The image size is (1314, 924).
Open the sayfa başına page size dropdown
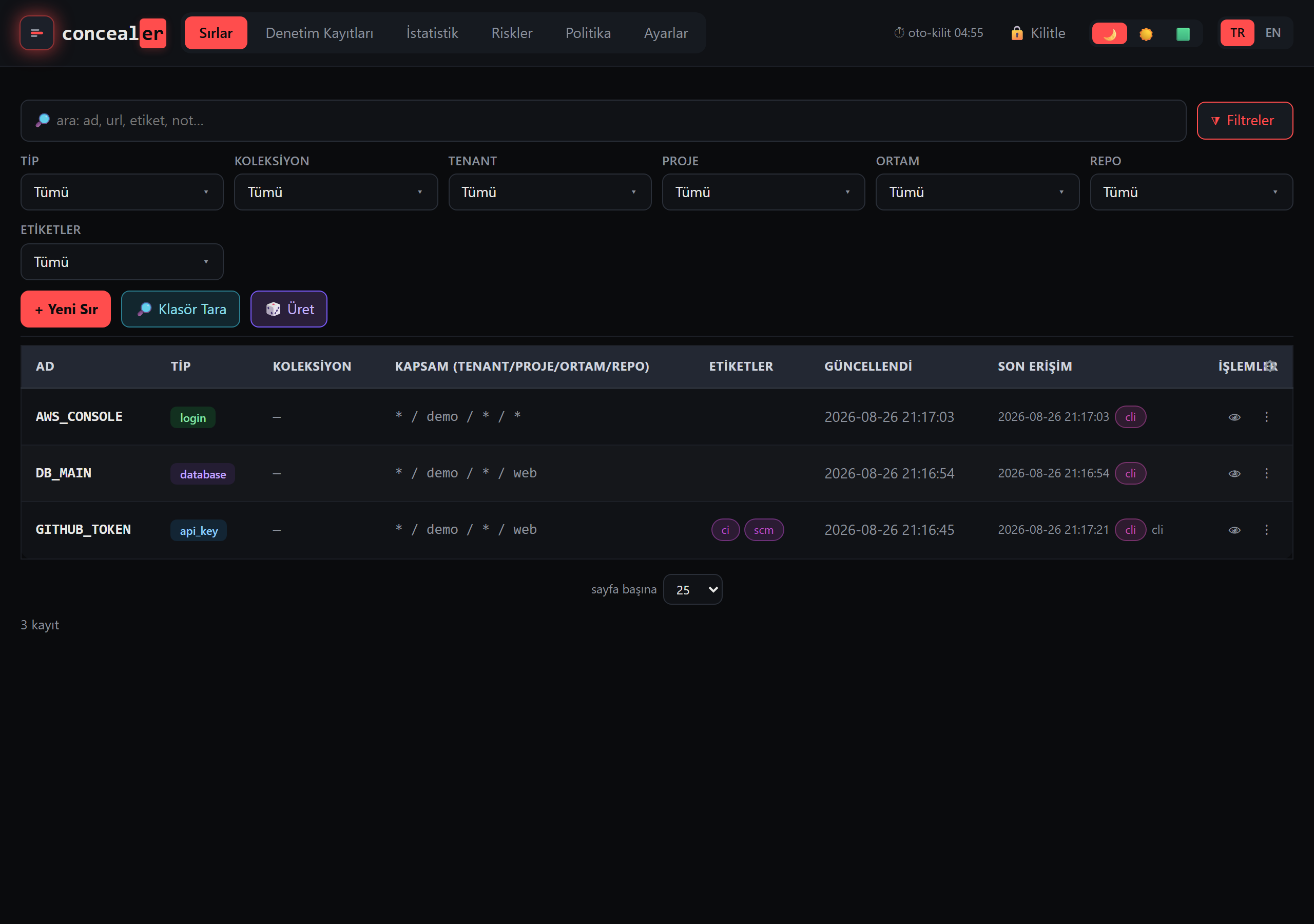tap(692, 590)
